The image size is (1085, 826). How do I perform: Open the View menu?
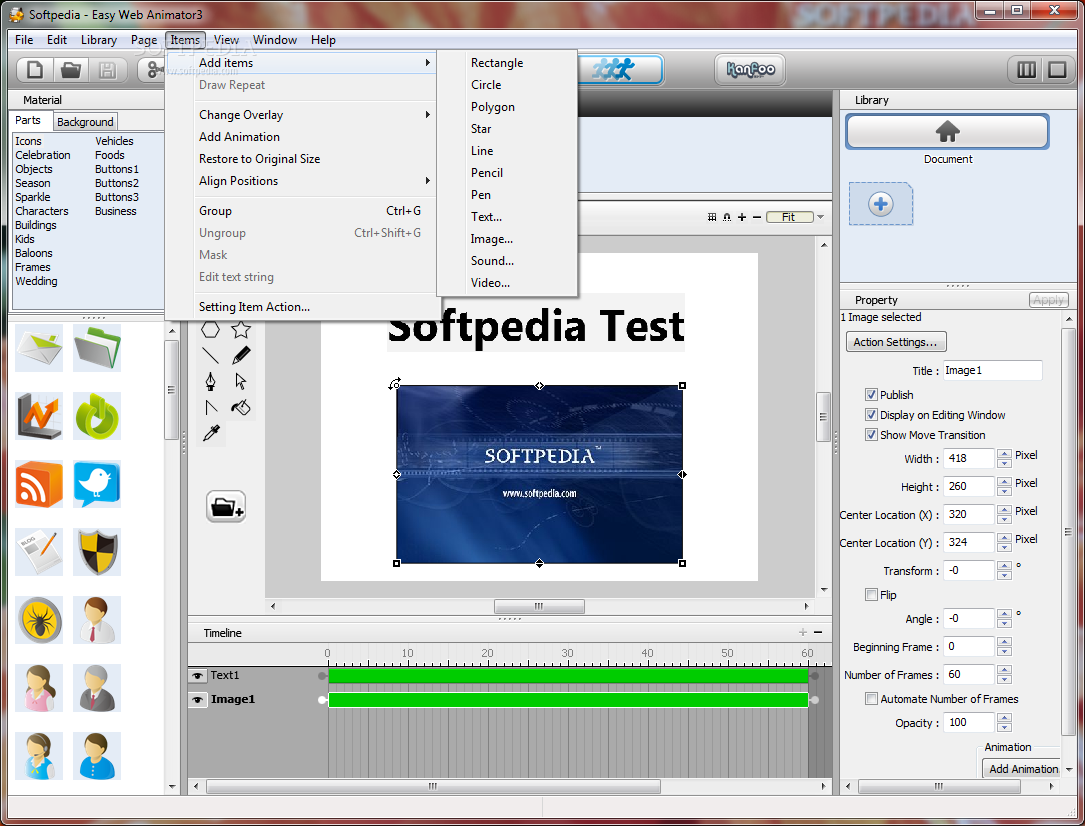point(226,40)
